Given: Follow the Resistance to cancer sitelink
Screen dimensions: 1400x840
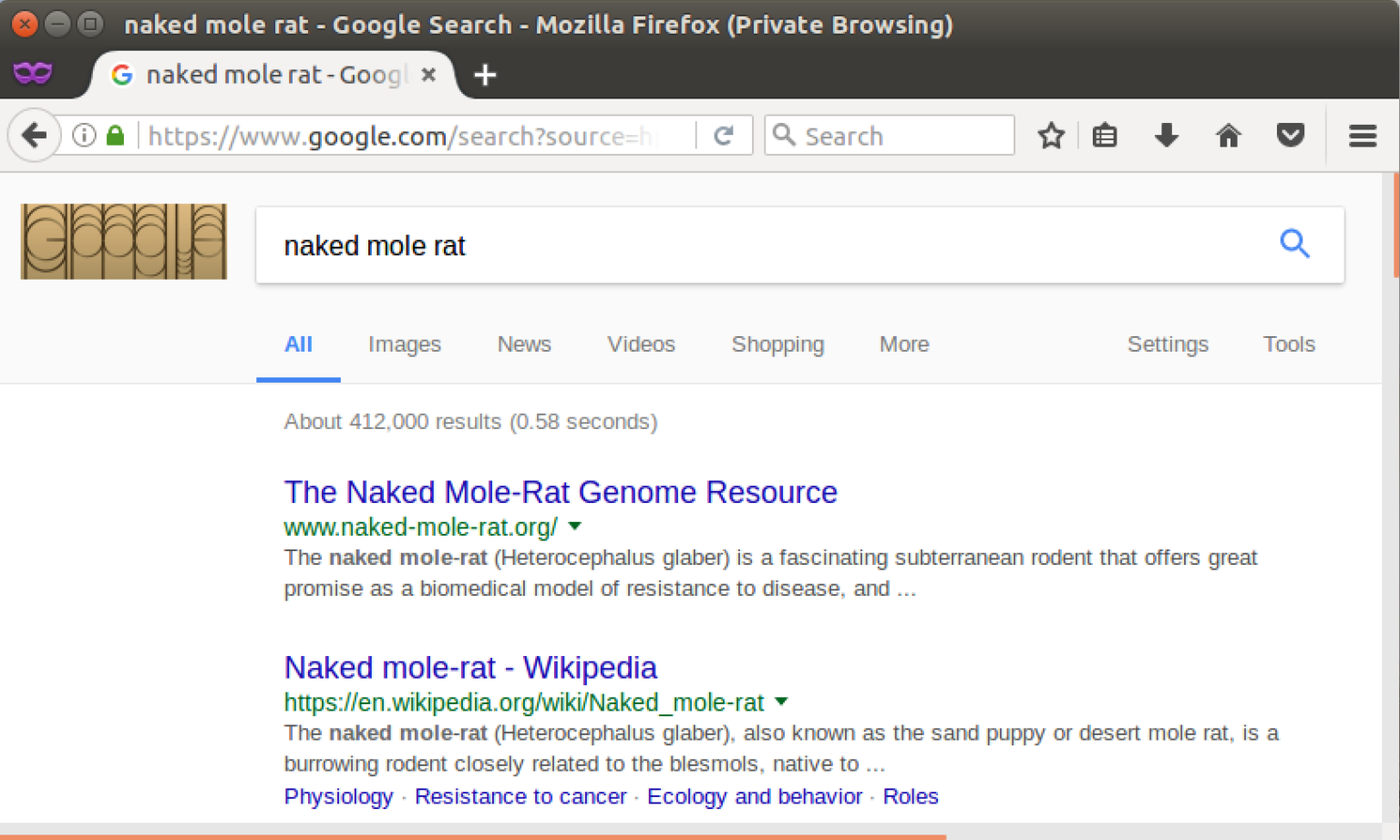Looking at the screenshot, I should [x=520, y=796].
